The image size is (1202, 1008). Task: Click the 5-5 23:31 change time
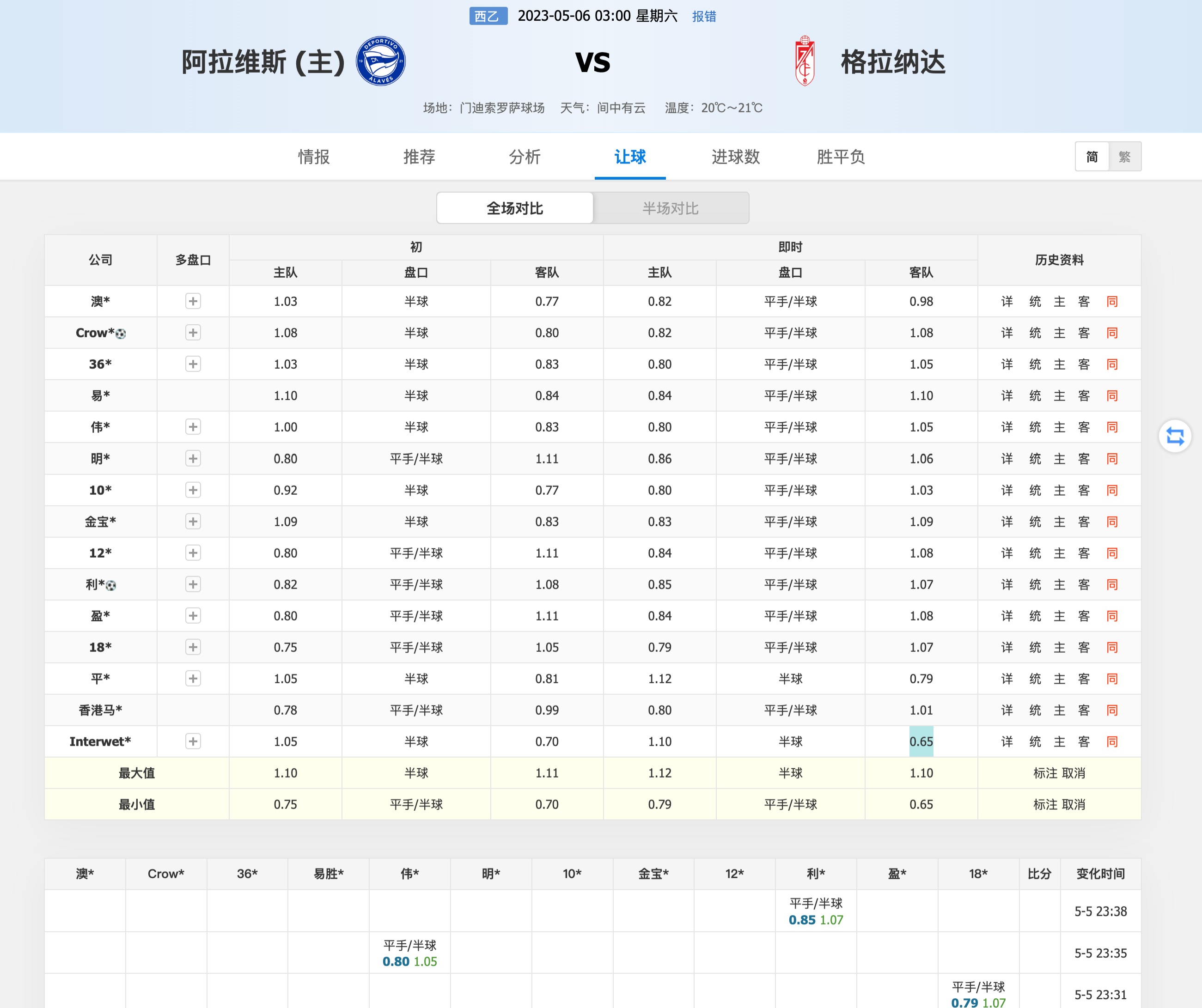1100,995
